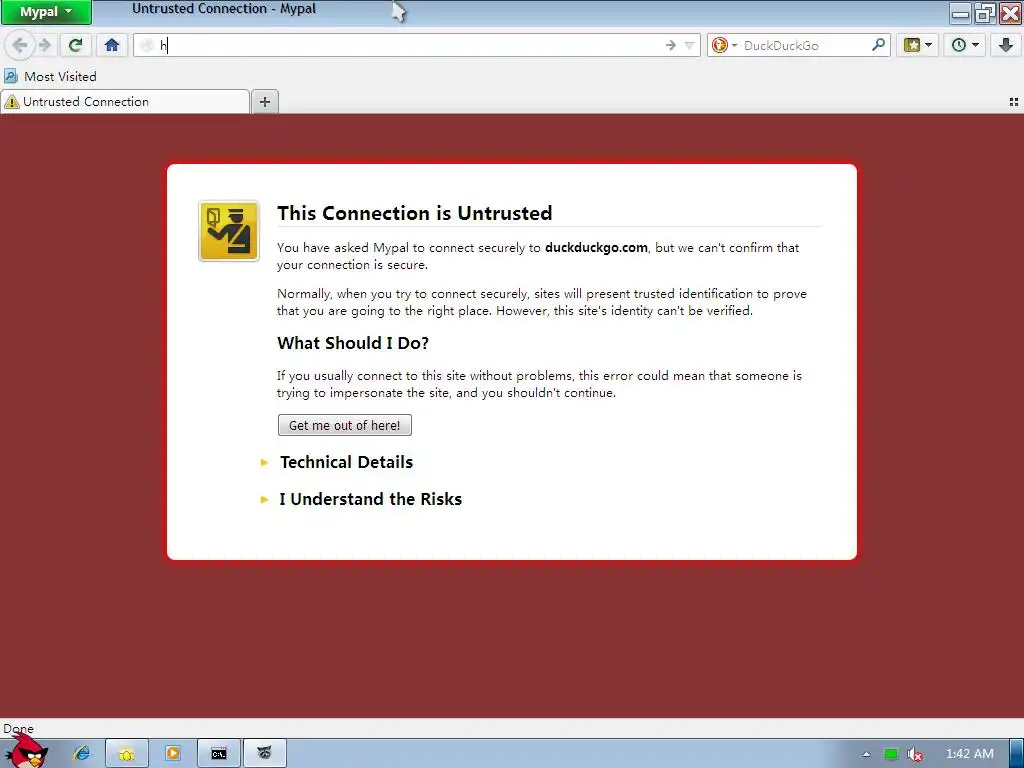This screenshot has width=1024, height=768.
Task: Open the downloads arrow button
Action: (1006, 45)
